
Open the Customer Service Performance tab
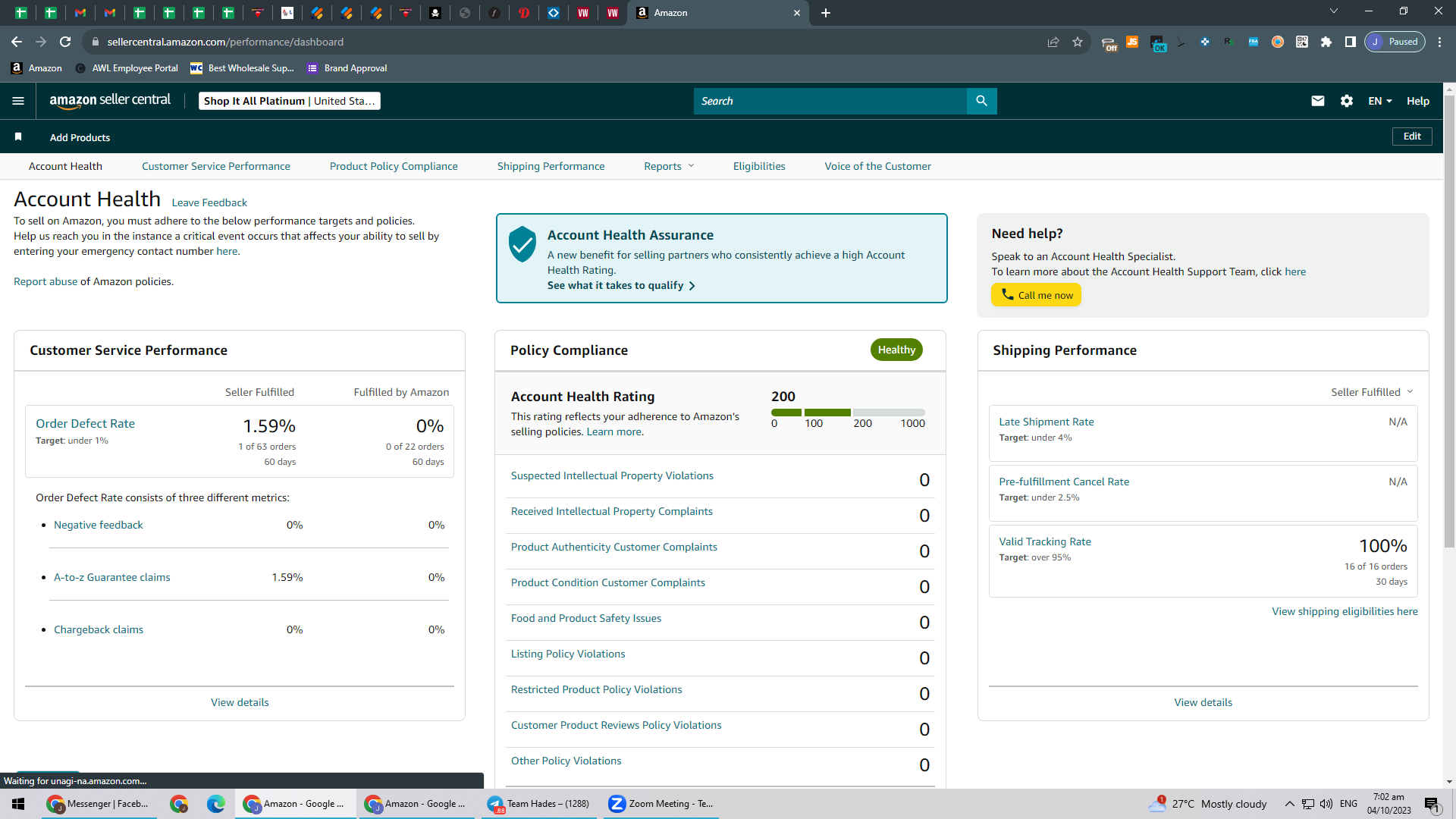tap(216, 166)
